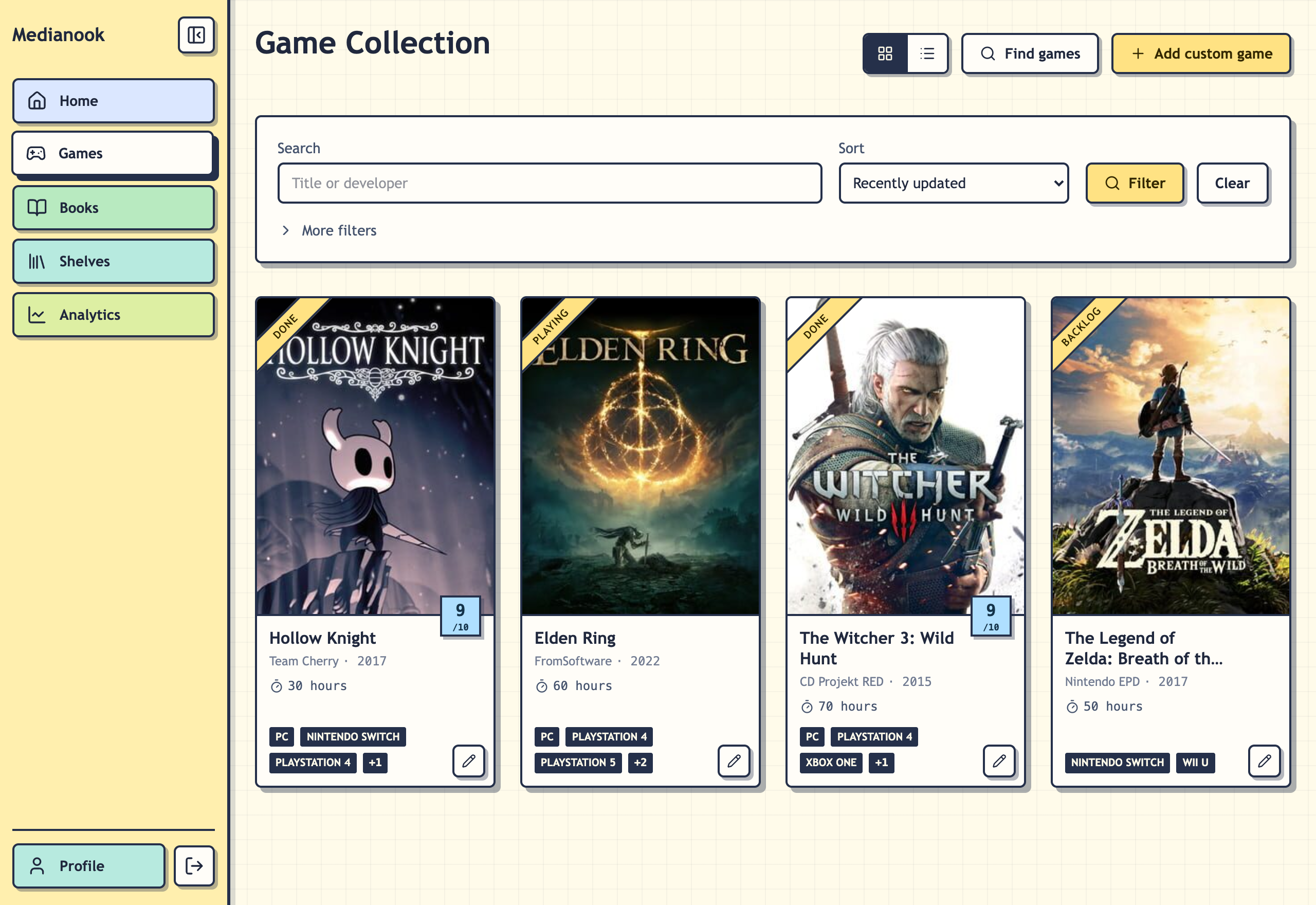This screenshot has width=1316, height=905.
Task: Open the Home page
Action: (113, 101)
